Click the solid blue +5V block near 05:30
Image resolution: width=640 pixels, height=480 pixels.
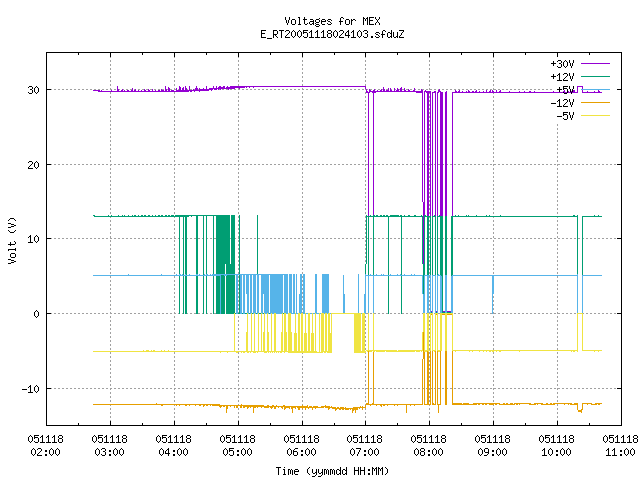pos(276,294)
